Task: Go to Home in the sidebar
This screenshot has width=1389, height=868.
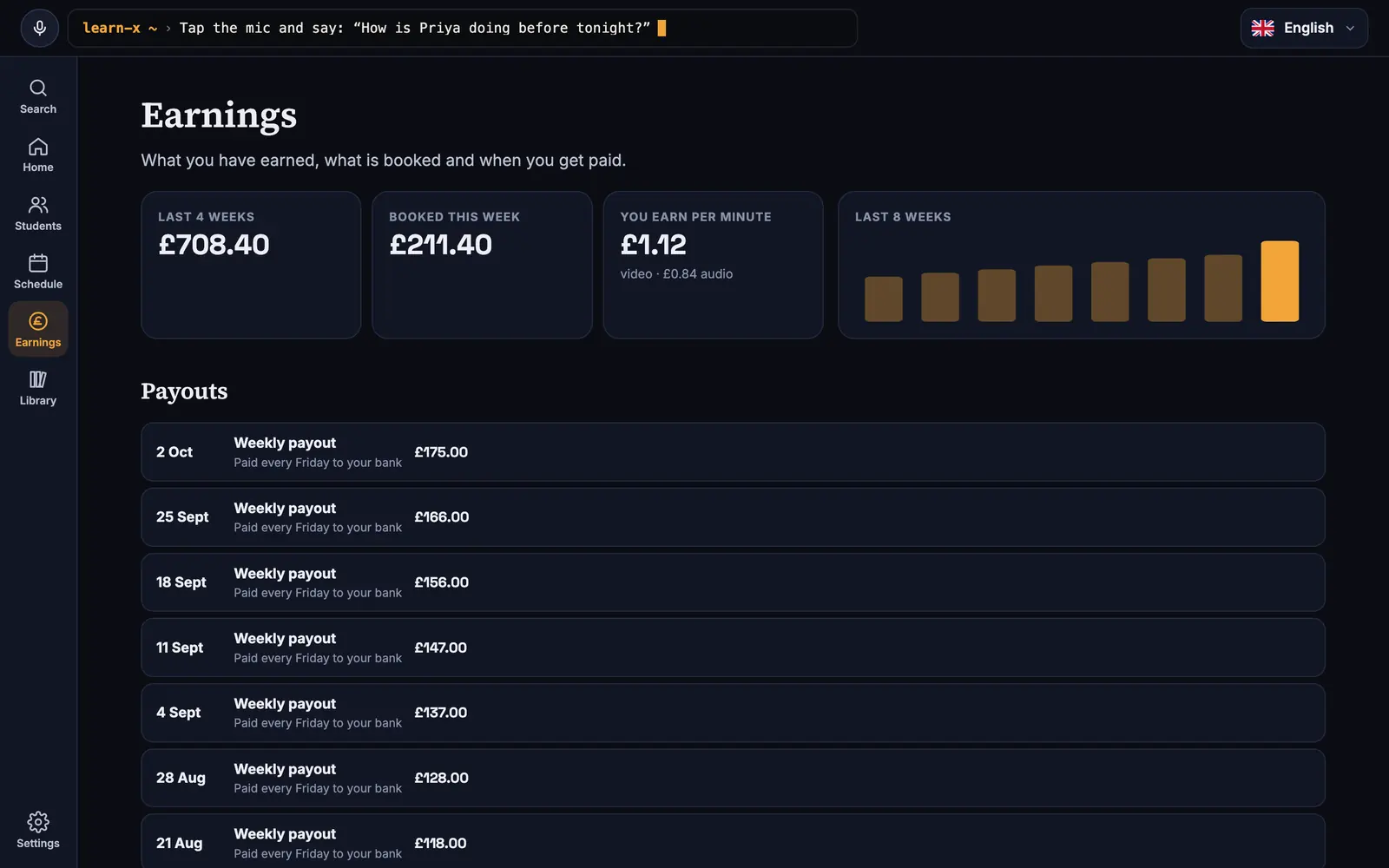Action: tap(38, 155)
